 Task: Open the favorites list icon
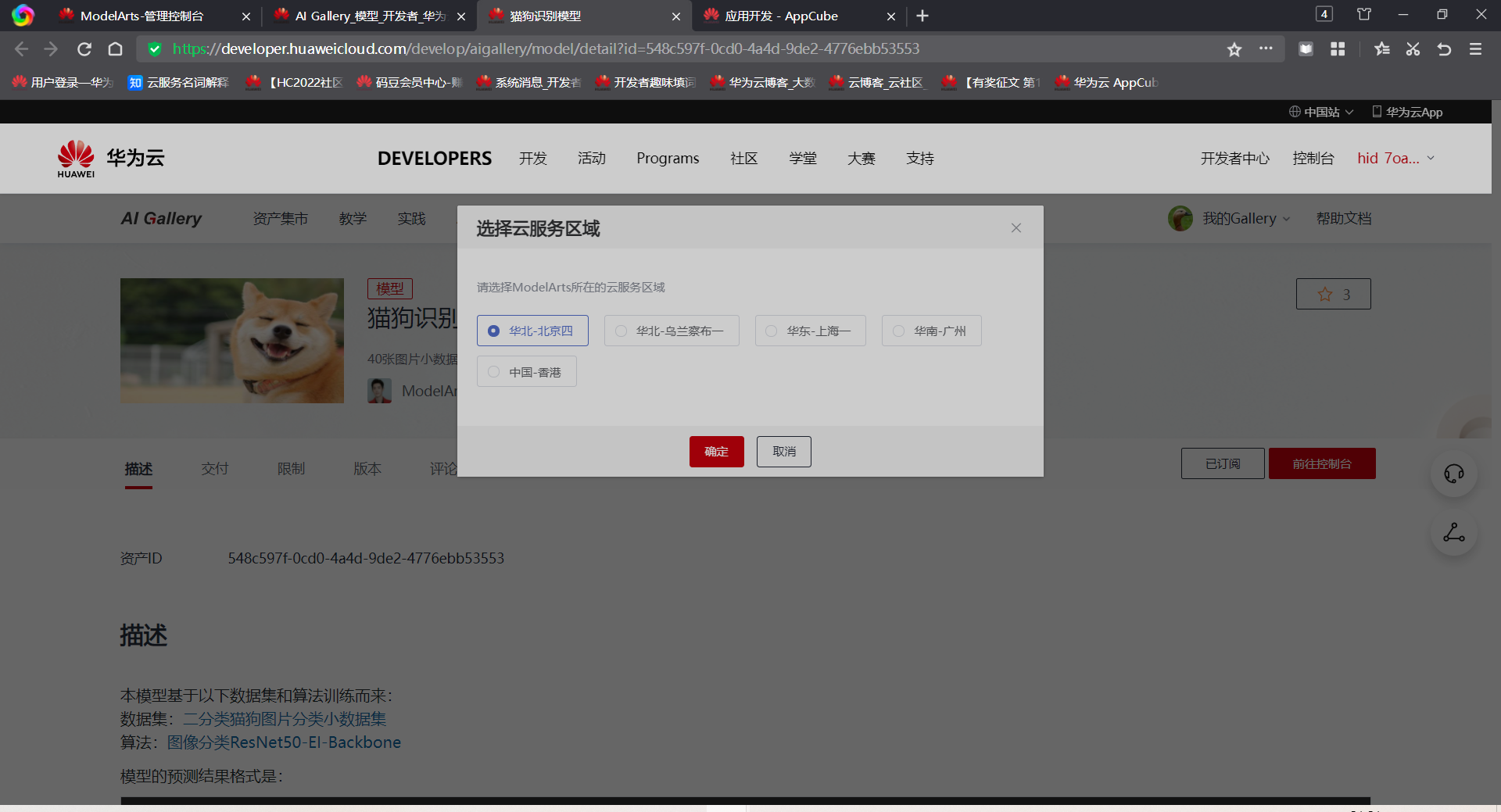1381,49
